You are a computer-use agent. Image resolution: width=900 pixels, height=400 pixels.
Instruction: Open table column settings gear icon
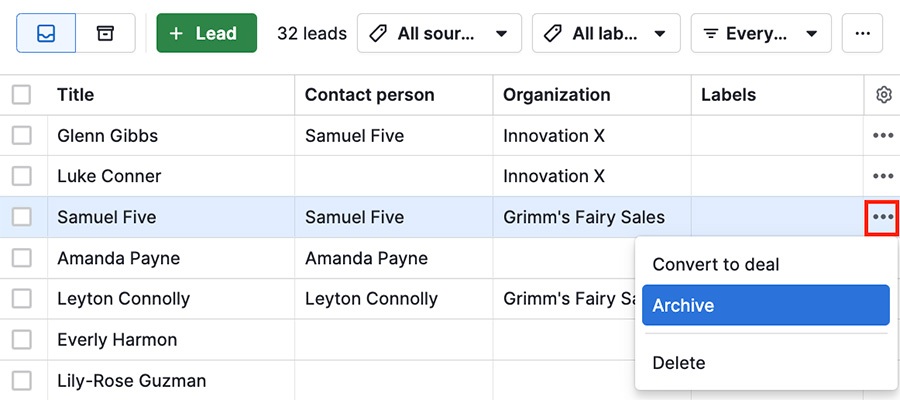(x=884, y=95)
